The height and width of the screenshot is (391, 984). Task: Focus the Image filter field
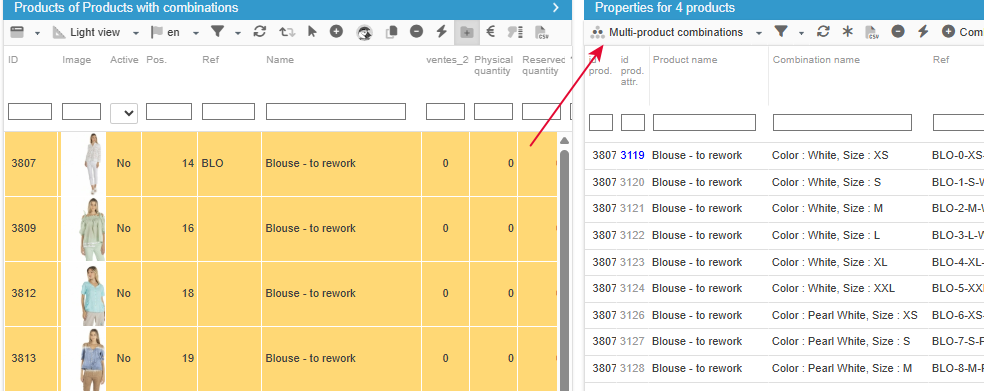coord(82,112)
